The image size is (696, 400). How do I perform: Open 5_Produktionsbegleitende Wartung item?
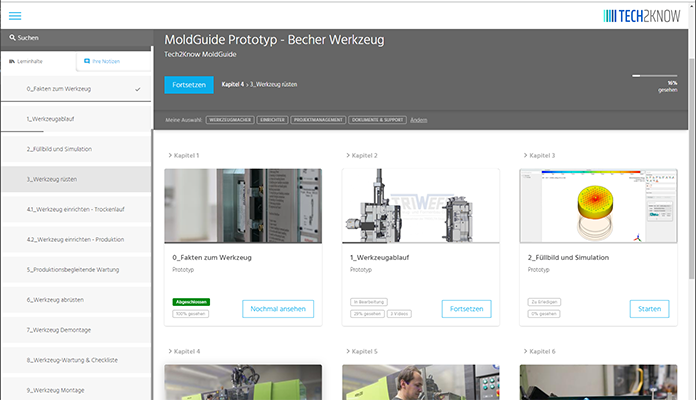76,270
